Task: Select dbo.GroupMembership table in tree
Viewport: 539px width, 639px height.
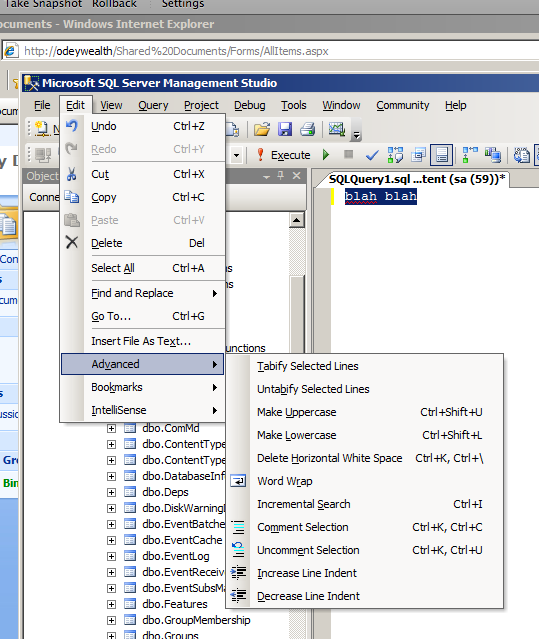Action: pyautogui.click(x=196, y=620)
